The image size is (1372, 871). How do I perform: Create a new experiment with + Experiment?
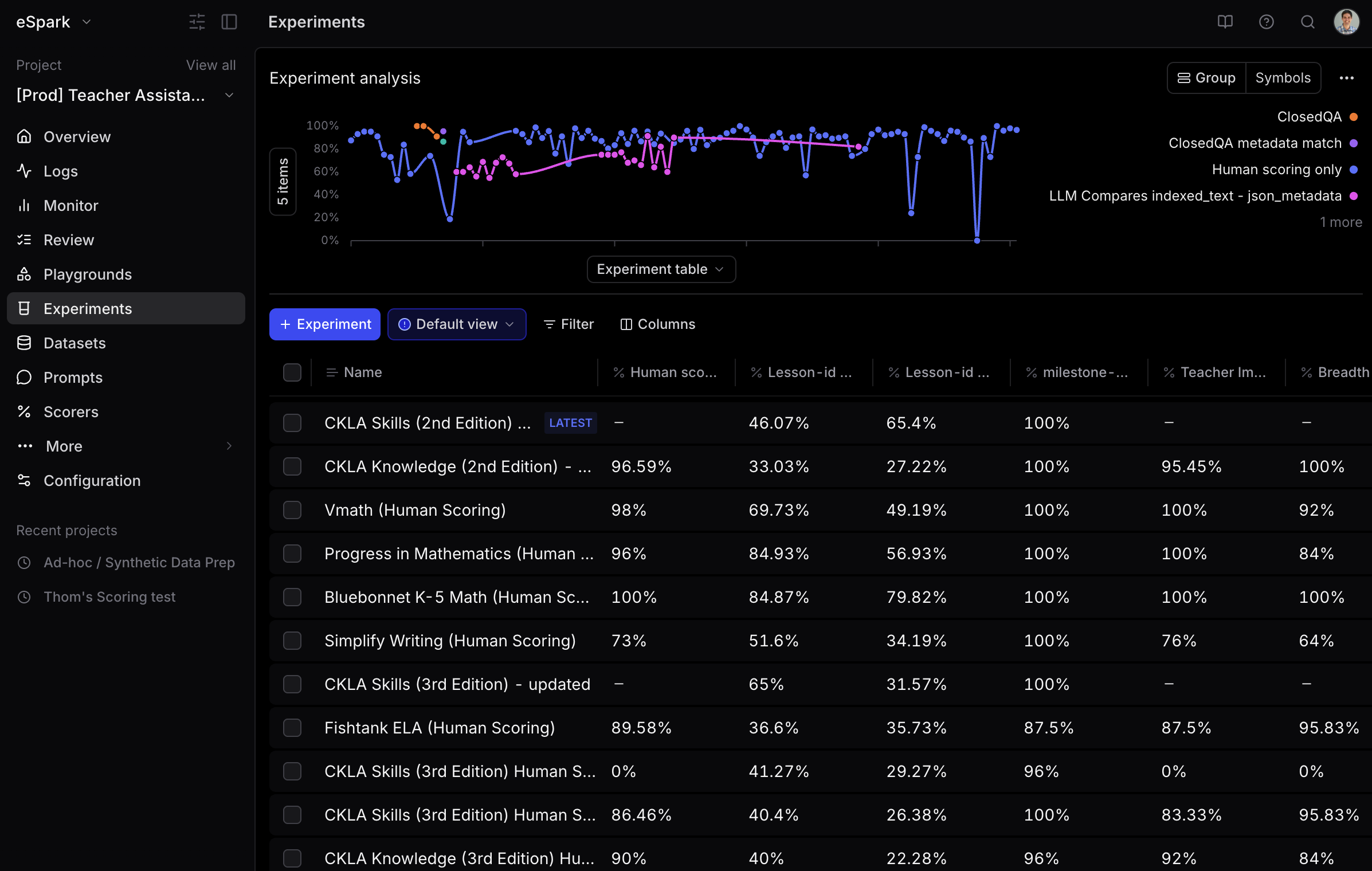click(x=324, y=324)
